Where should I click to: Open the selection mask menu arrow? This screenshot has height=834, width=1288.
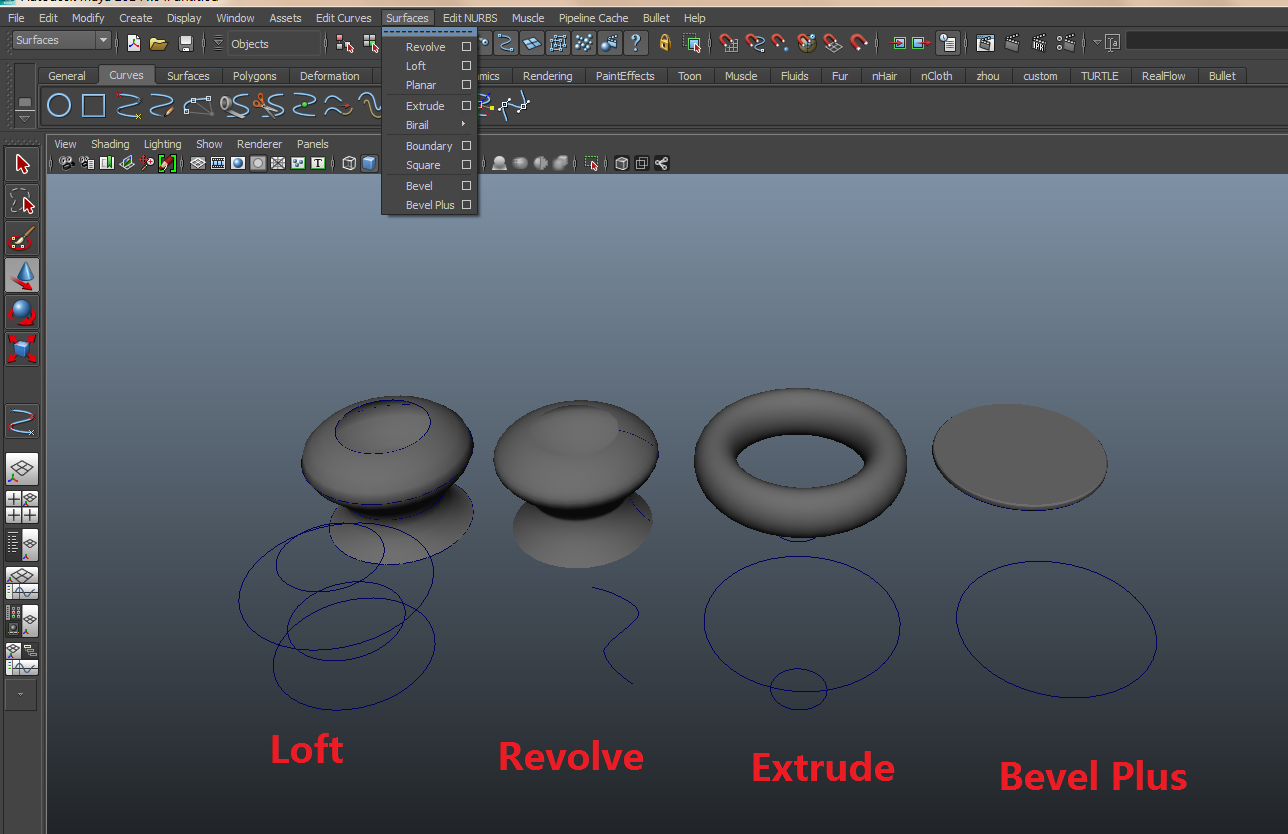point(219,43)
